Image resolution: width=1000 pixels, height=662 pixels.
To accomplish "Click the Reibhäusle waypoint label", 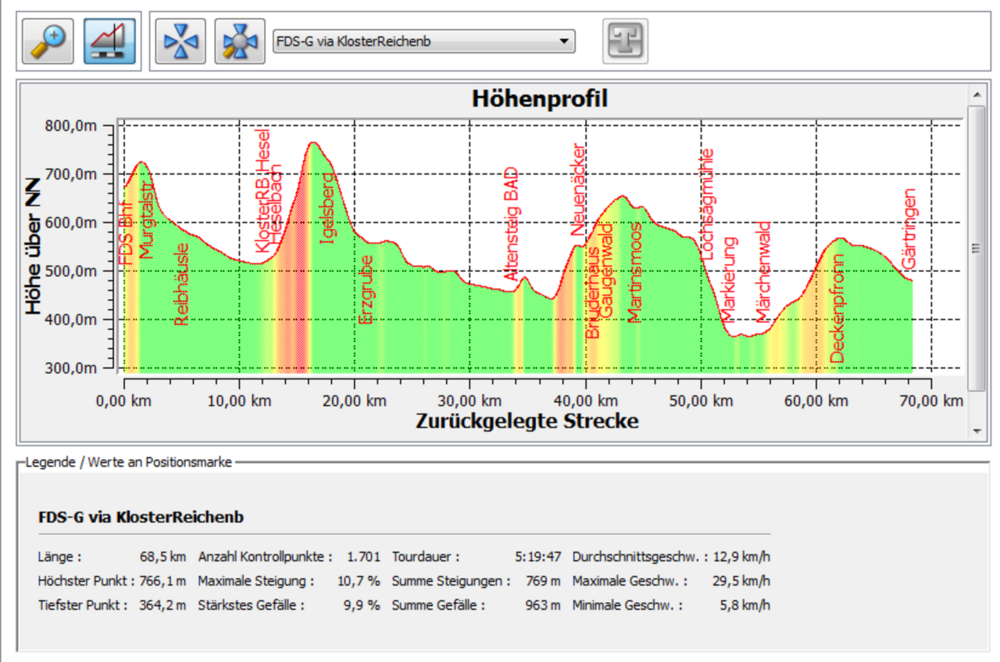I will 182,284.
